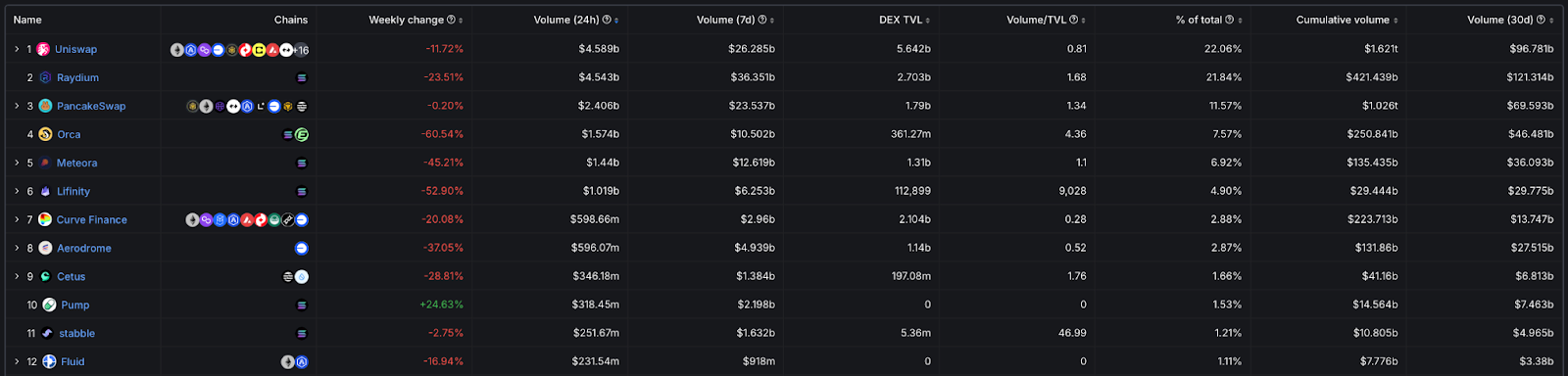Click the Solana chain icon in Raydium row
The image size is (1568, 376).
pyautogui.click(x=302, y=77)
